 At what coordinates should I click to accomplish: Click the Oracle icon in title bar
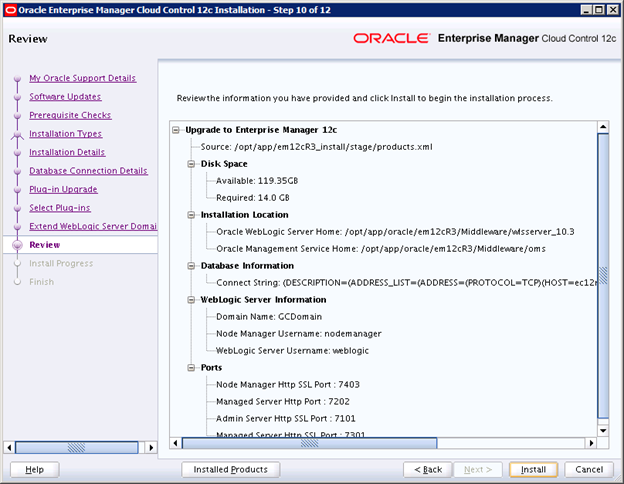tap(10, 10)
